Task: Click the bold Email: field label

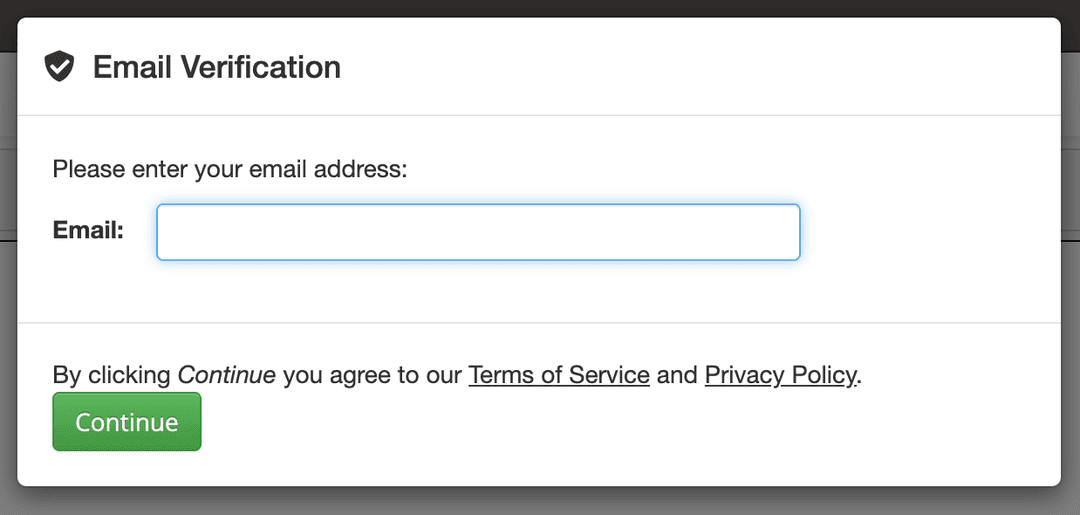Action: tap(88, 231)
